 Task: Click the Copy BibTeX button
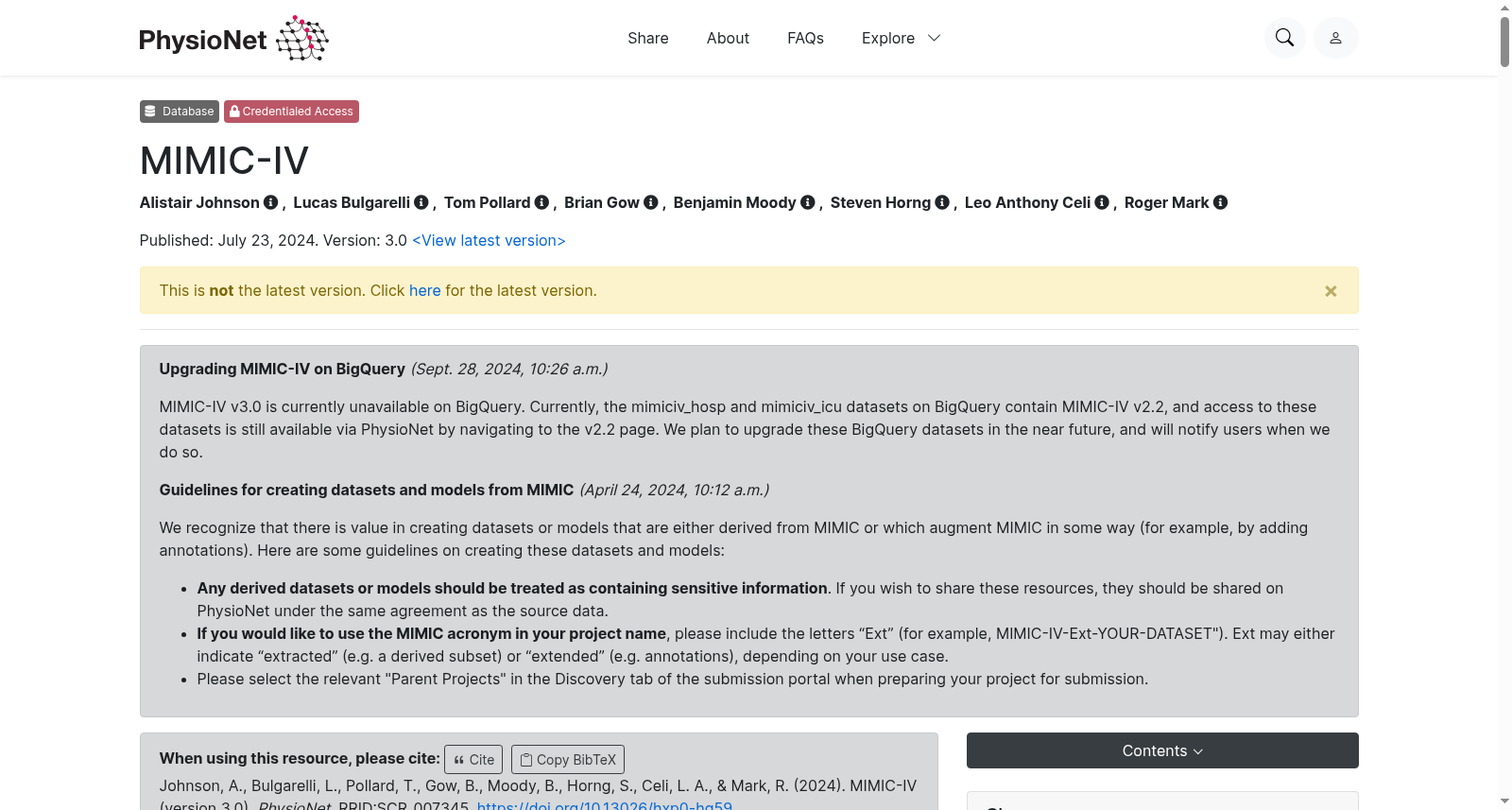coord(568,759)
